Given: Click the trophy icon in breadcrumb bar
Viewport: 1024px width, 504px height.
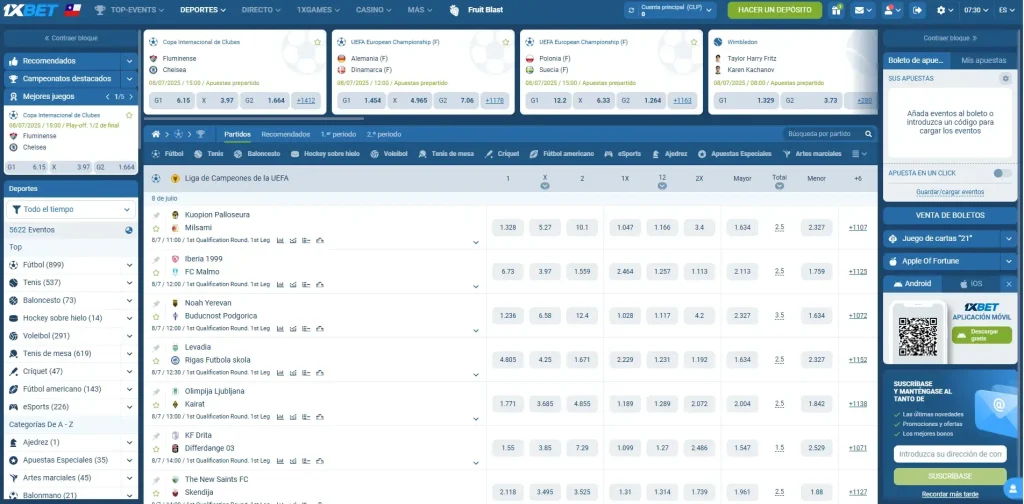Looking at the screenshot, I should [x=200, y=134].
